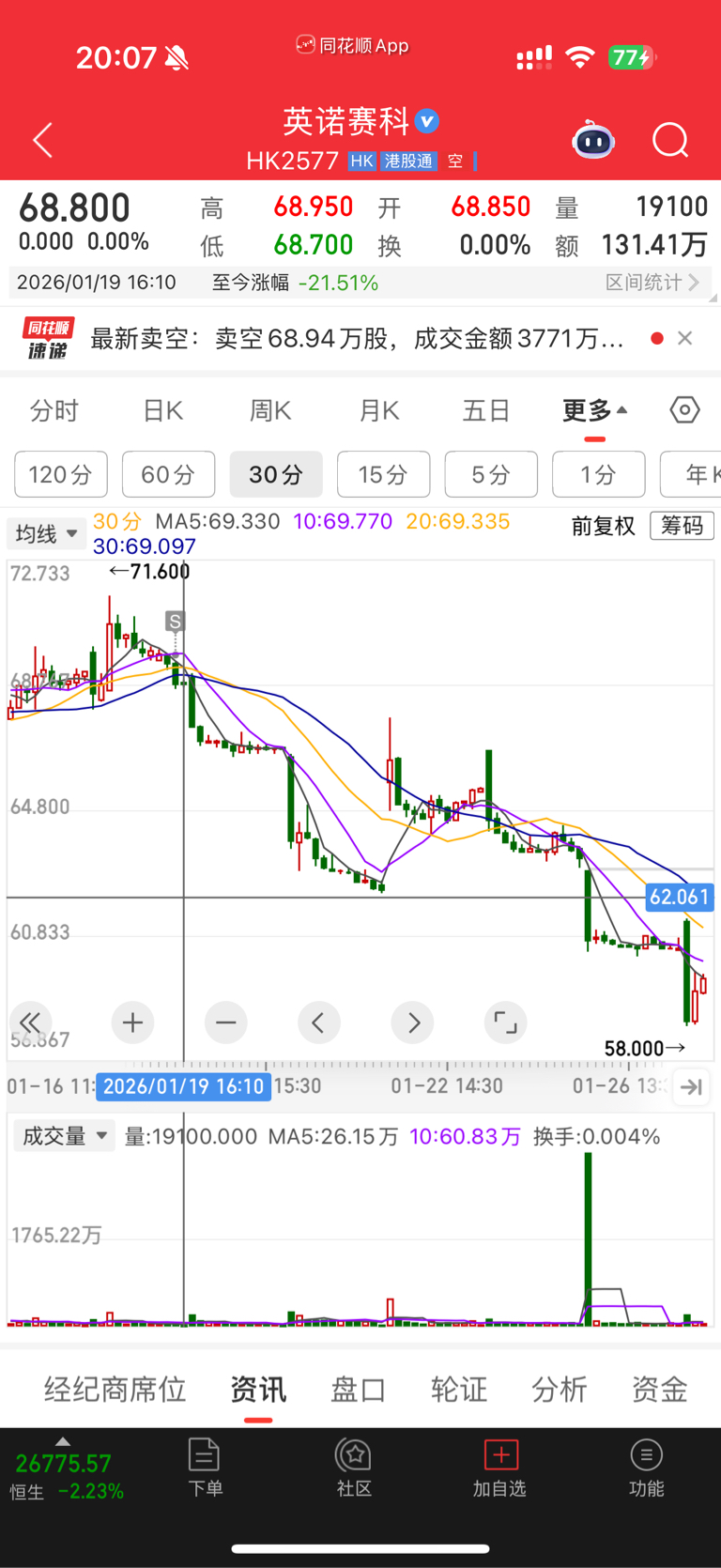Zoom in chart with plus button
This screenshot has width=721, height=1568.
[132, 1022]
